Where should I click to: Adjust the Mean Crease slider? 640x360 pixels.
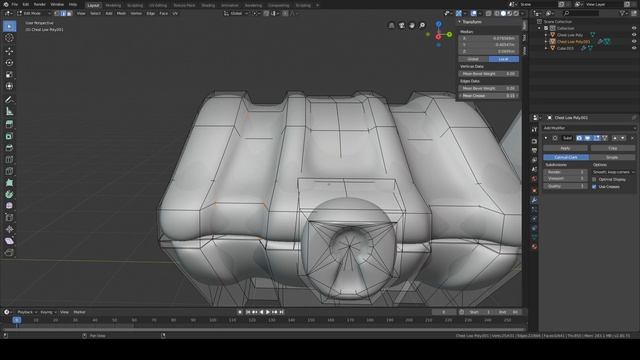(489, 96)
